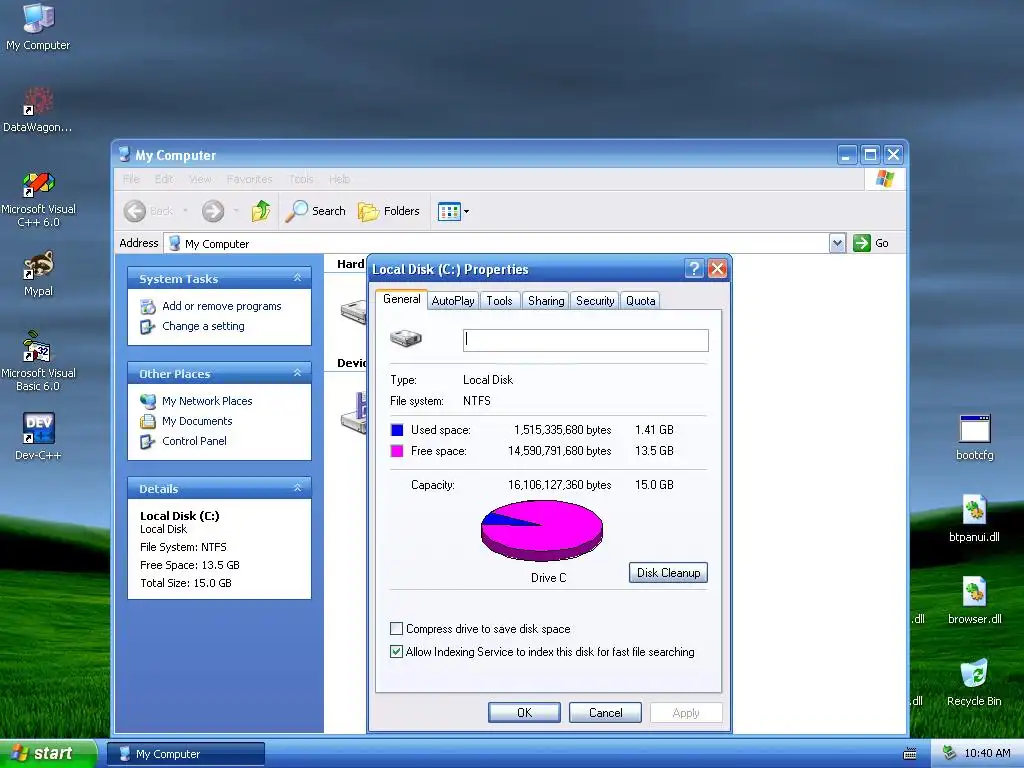The width and height of the screenshot is (1024, 768).
Task: Click the My Network Places icon
Action: click(x=148, y=401)
